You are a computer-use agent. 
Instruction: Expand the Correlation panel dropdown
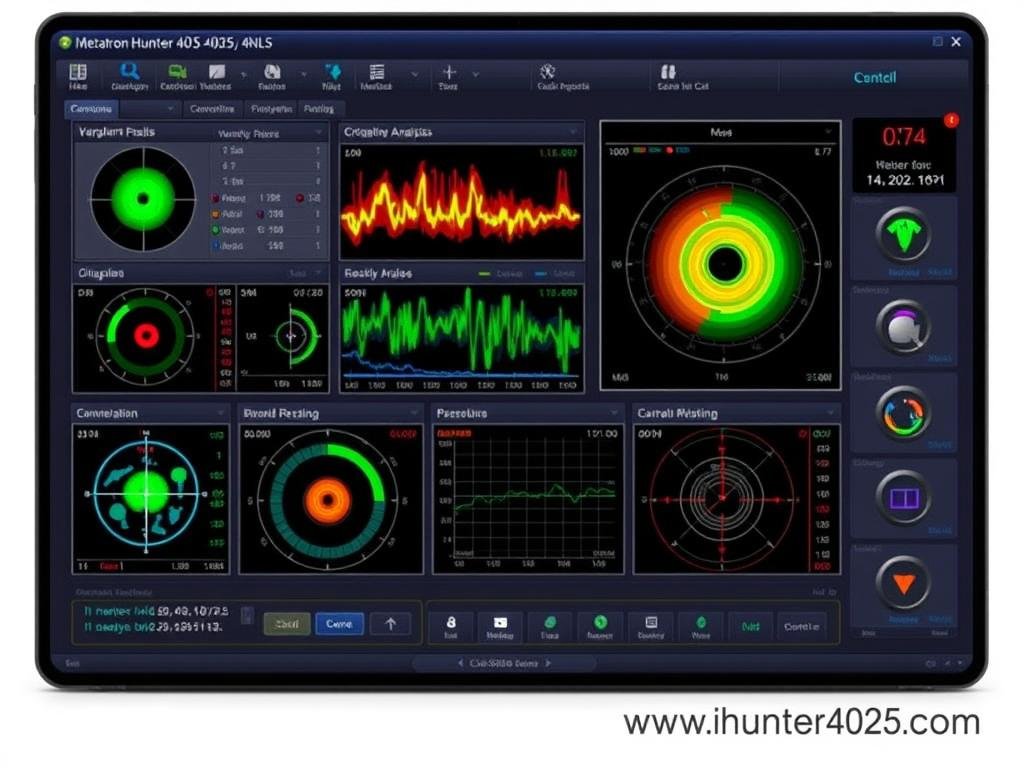click(221, 412)
